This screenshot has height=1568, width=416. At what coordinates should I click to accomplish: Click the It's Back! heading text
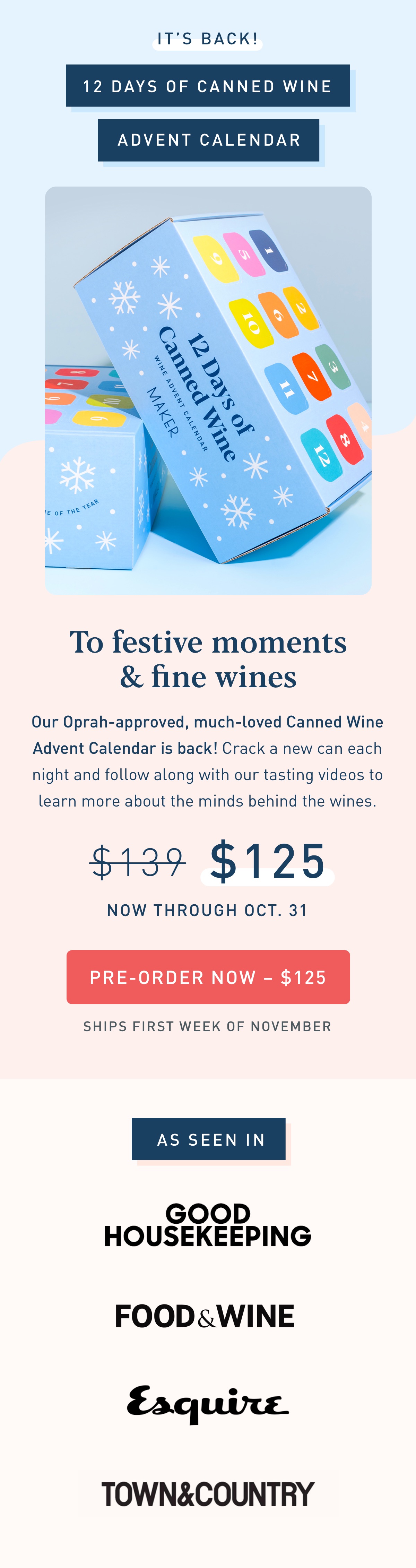click(x=208, y=39)
